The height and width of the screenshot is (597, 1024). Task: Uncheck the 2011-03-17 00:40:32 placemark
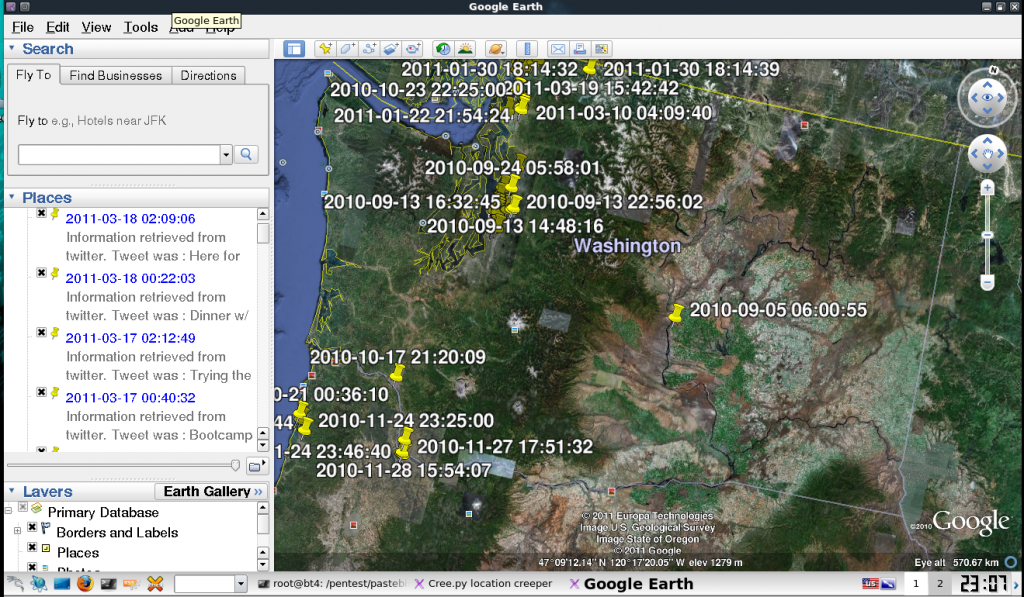pos(41,391)
